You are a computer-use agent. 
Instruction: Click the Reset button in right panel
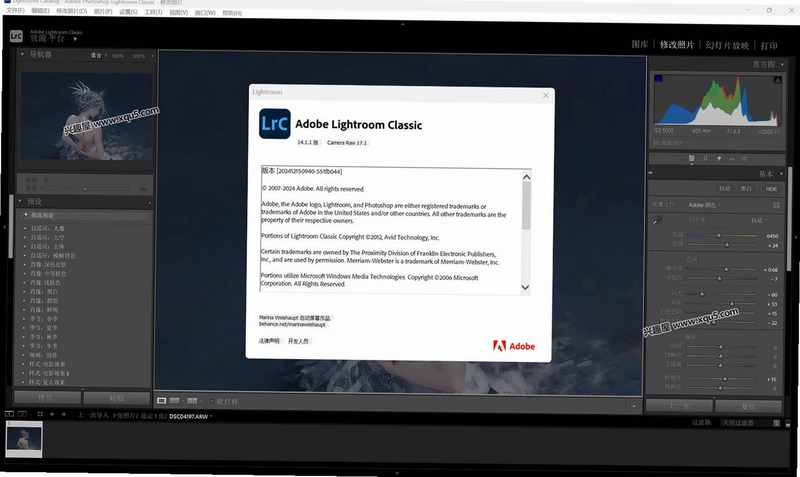[748, 407]
